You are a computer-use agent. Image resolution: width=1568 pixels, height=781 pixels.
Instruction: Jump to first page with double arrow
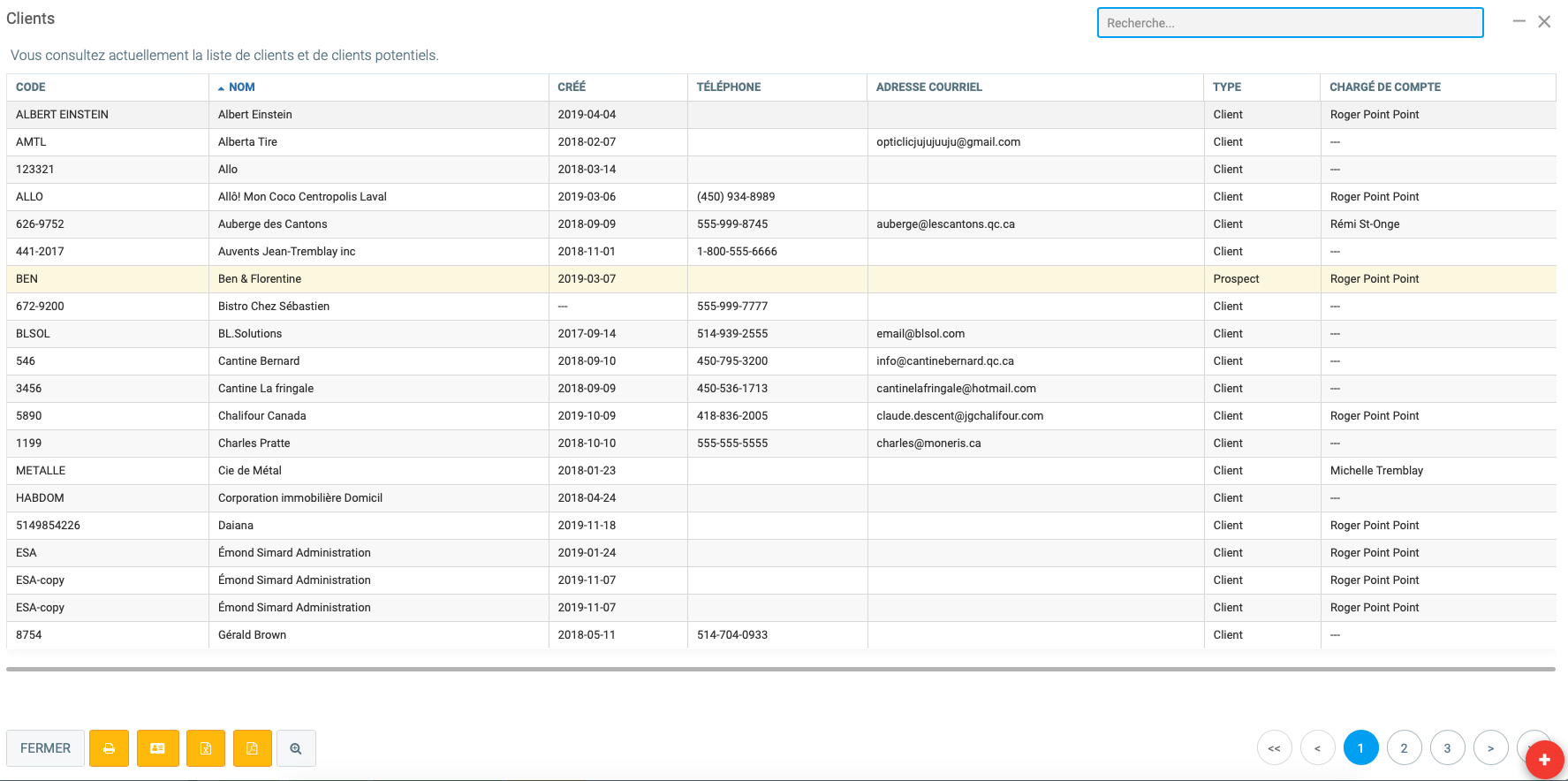point(1274,748)
